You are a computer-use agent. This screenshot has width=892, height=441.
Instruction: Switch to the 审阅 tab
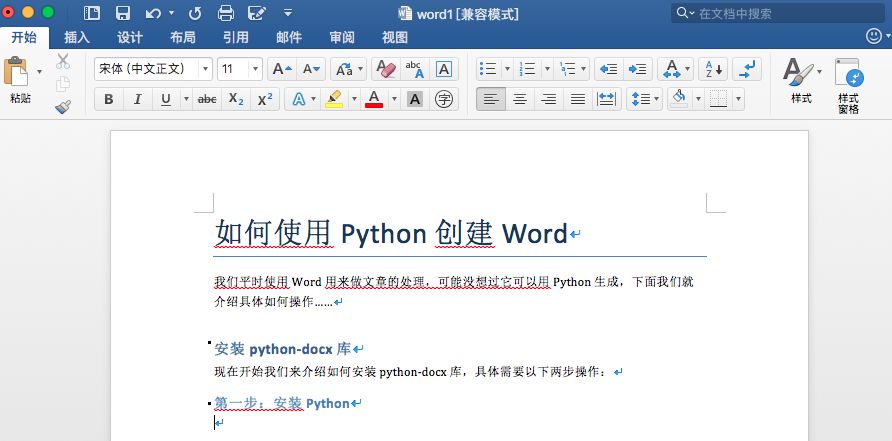tap(342, 38)
